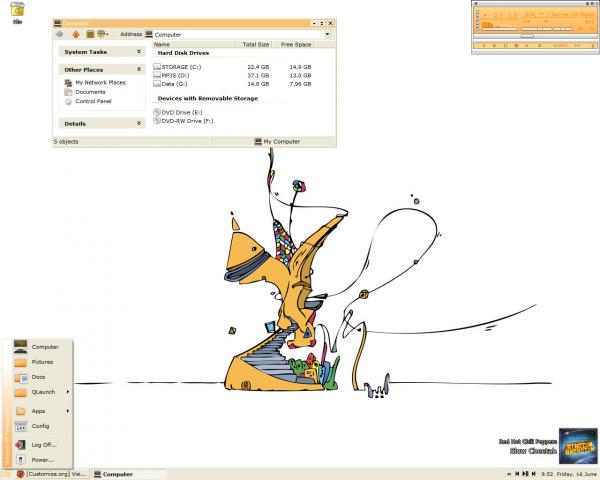Toggle shuffle in the media player

[560, 45]
